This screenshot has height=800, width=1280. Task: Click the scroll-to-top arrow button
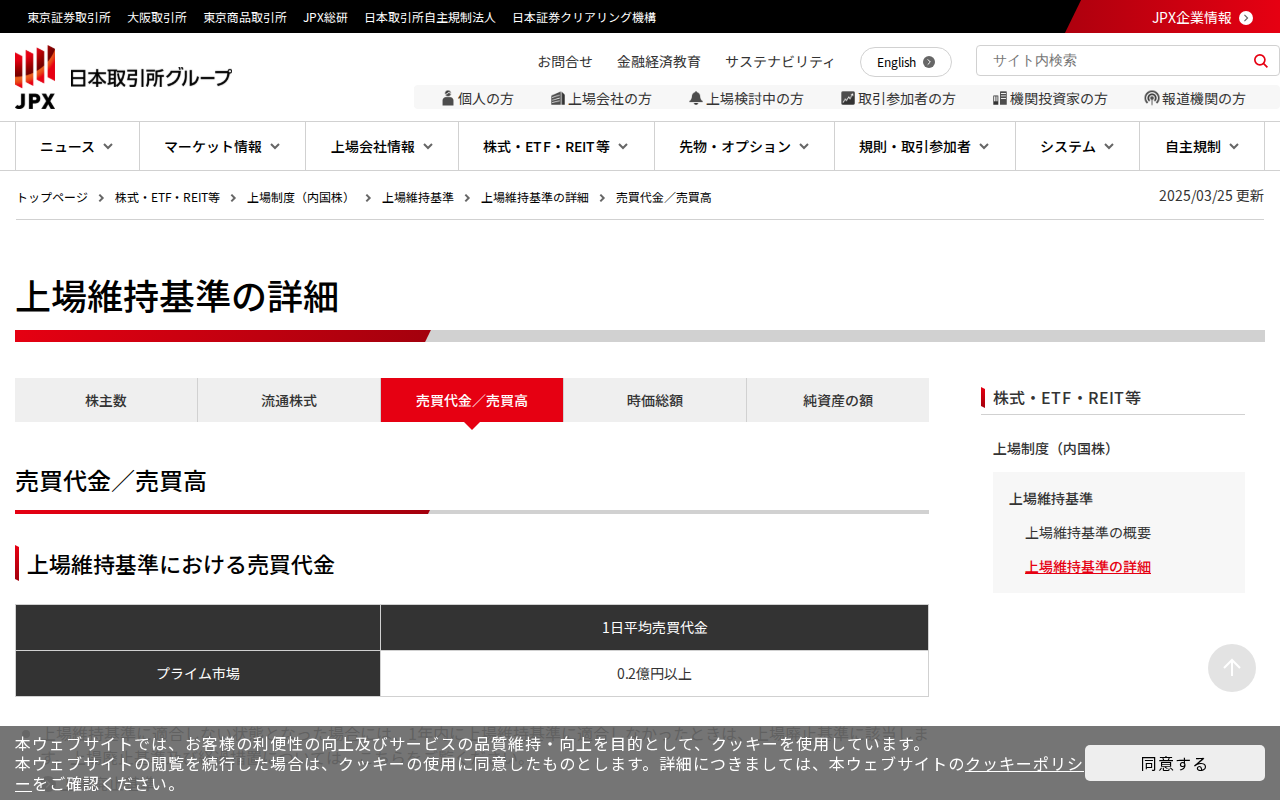pos(1232,668)
